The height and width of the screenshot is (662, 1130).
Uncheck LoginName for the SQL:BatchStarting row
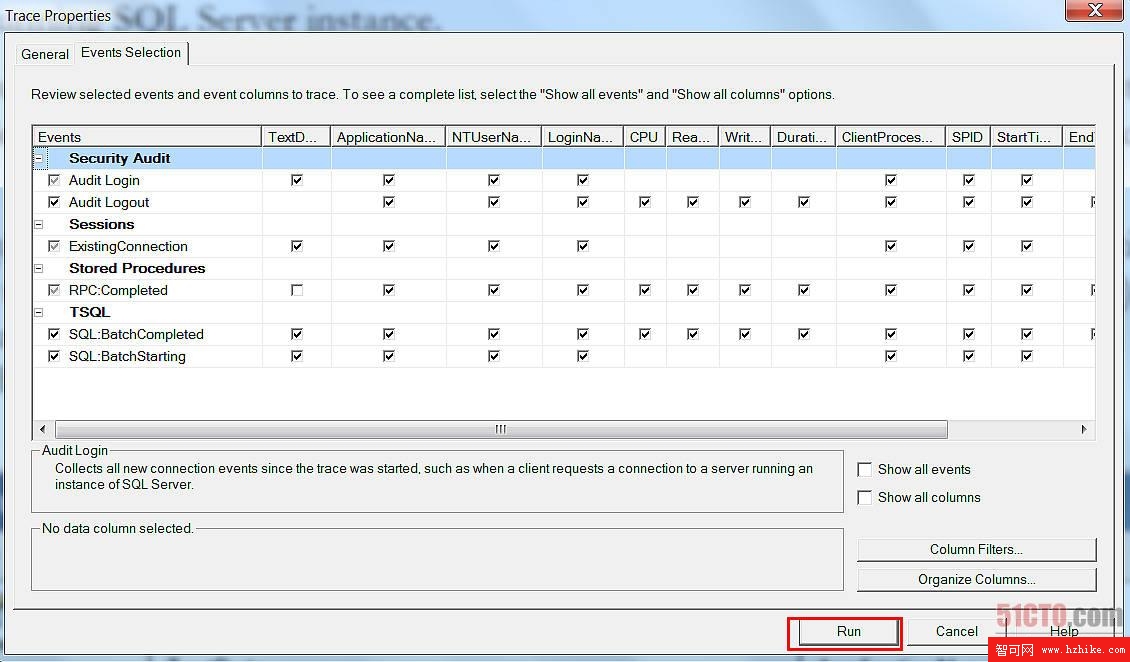(x=582, y=356)
